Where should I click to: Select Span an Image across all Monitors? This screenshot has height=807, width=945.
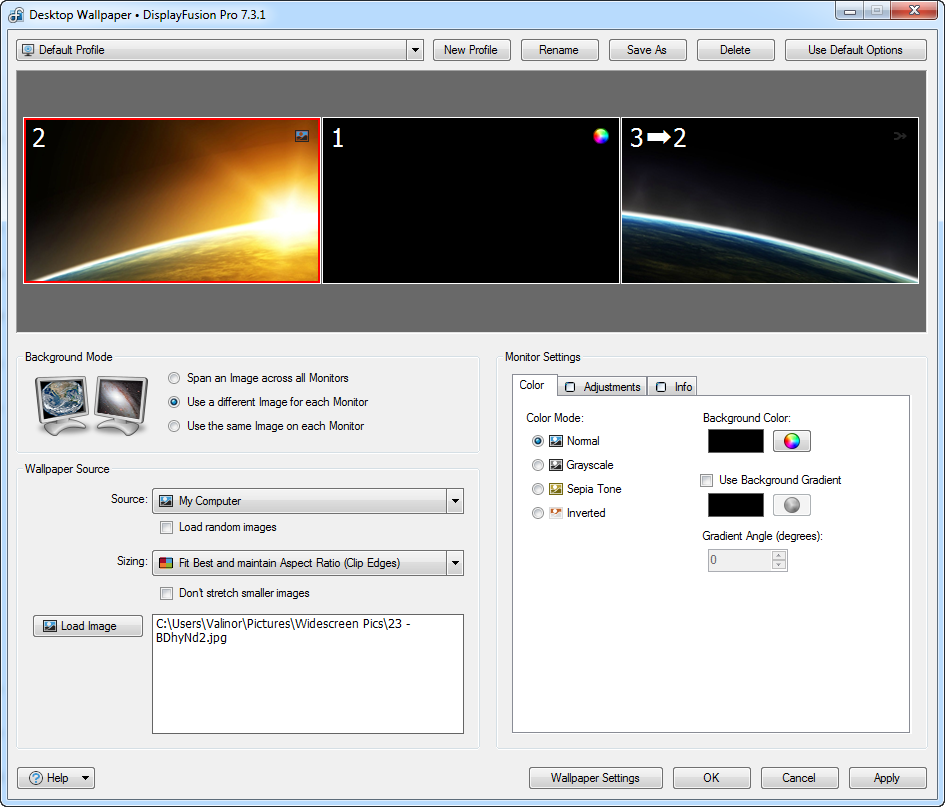point(175,378)
